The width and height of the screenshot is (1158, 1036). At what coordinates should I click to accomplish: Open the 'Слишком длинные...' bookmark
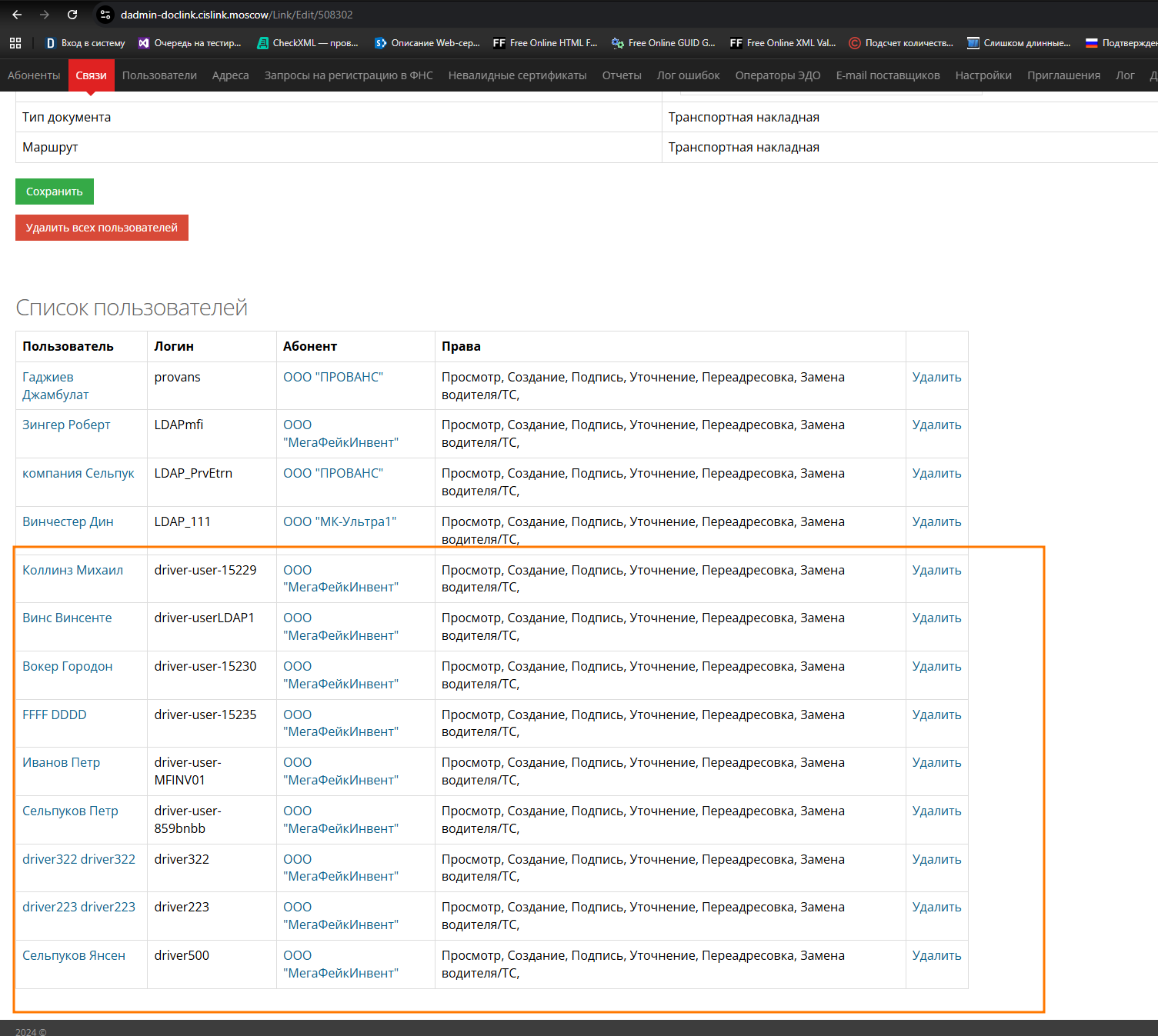pyautogui.click(x=1019, y=43)
